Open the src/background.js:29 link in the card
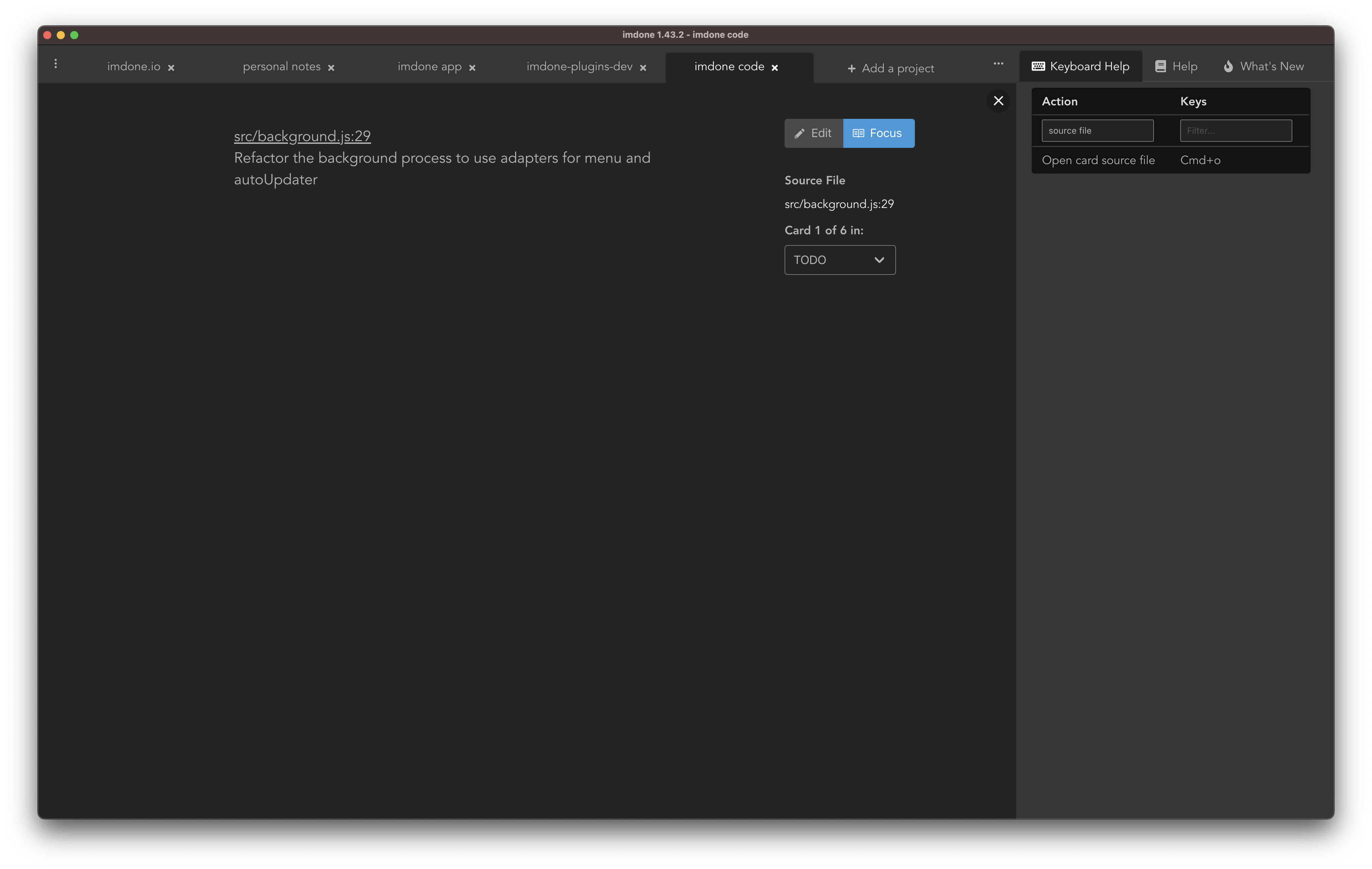 click(302, 136)
